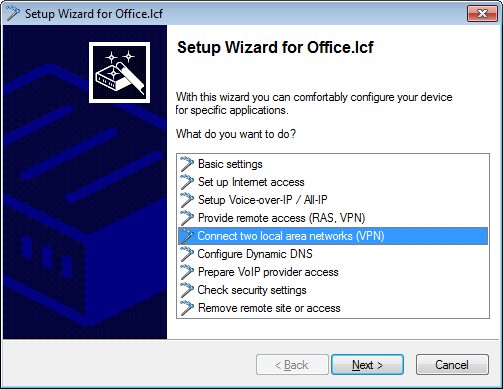Choose Set up Internet access option
The image size is (503, 389).
pyautogui.click(x=333, y=182)
